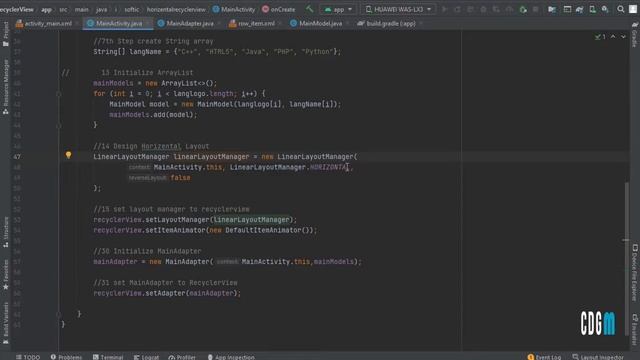Click the 'HORIZONTAL' constant in code
The width and height of the screenshot is (640, 360).
coord(329,167)
